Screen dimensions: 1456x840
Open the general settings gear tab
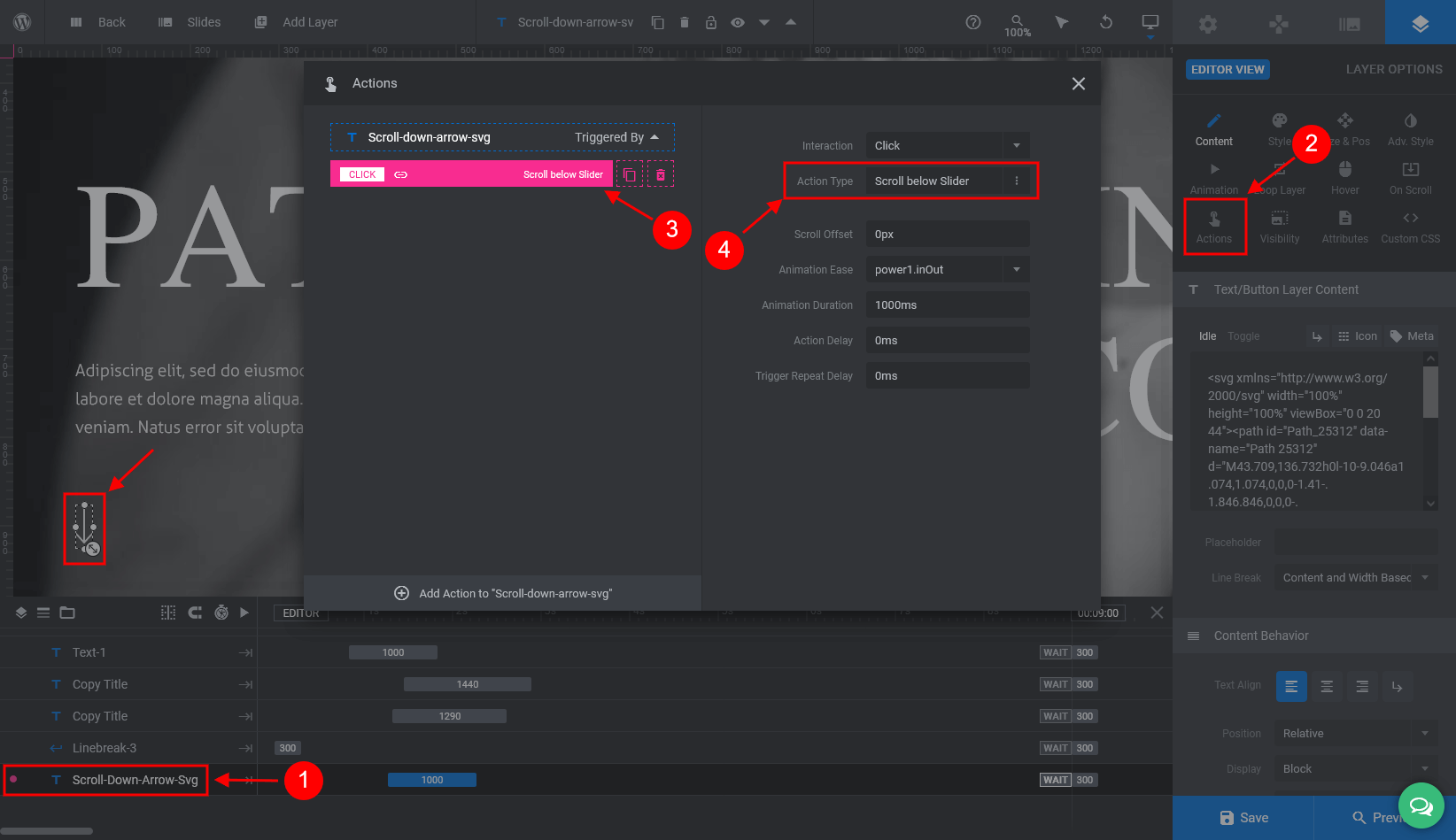(x=1208, y=24)
